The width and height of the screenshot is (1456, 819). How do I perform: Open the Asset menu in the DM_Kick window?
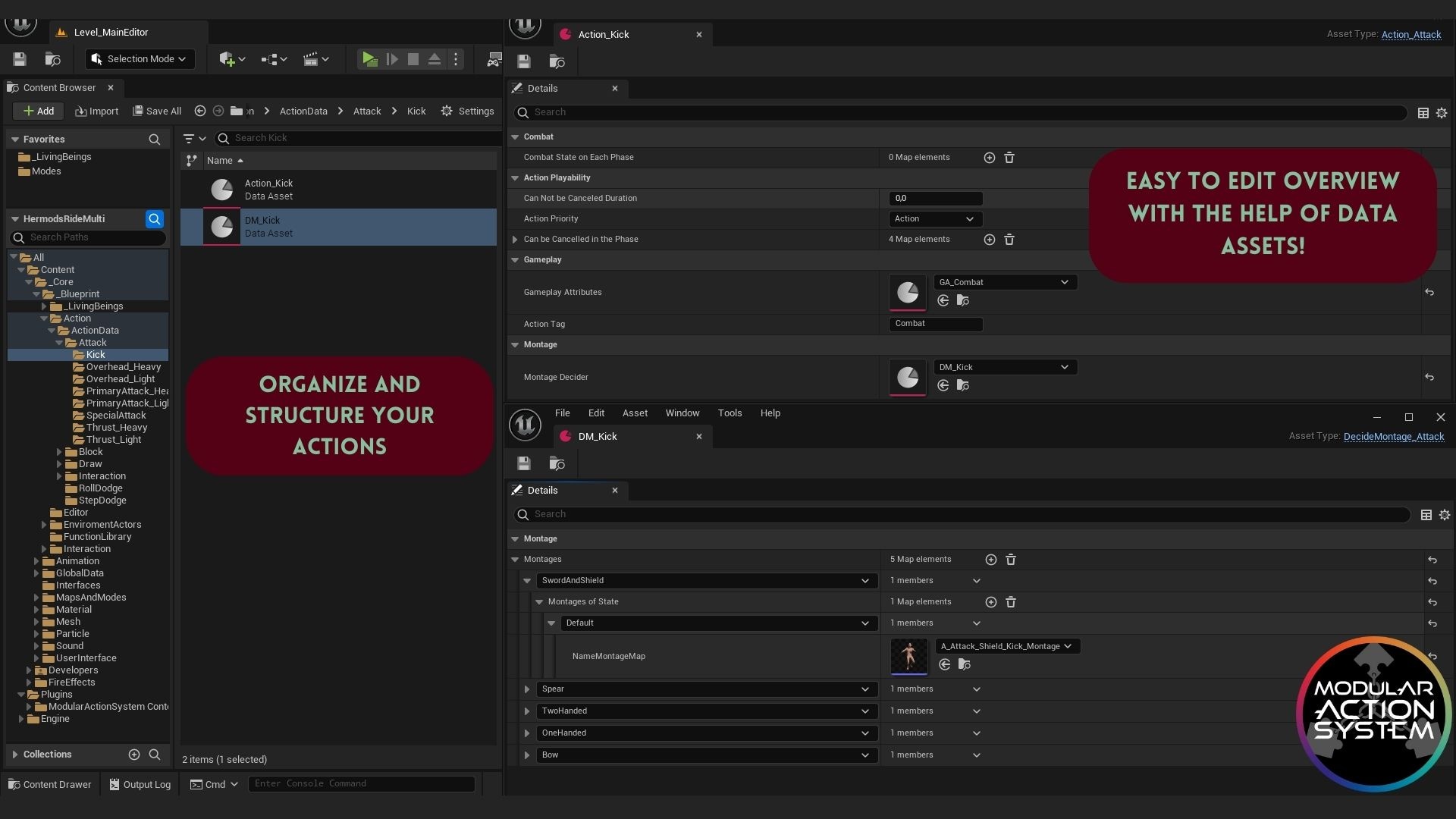click(x=635, y=413)
